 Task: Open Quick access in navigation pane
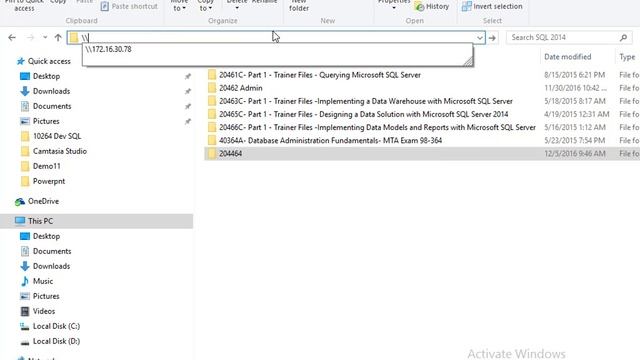49,61
